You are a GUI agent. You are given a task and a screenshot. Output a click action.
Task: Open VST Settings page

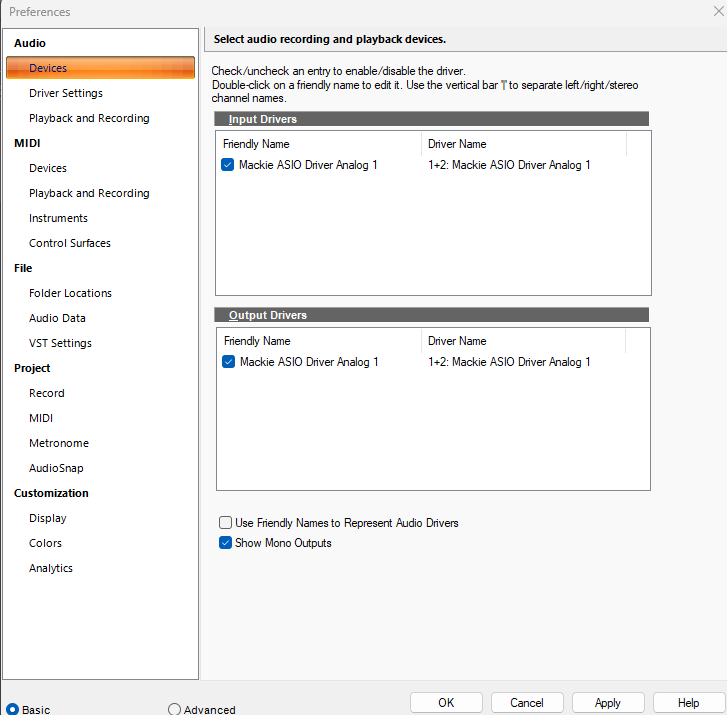[60, 344]
